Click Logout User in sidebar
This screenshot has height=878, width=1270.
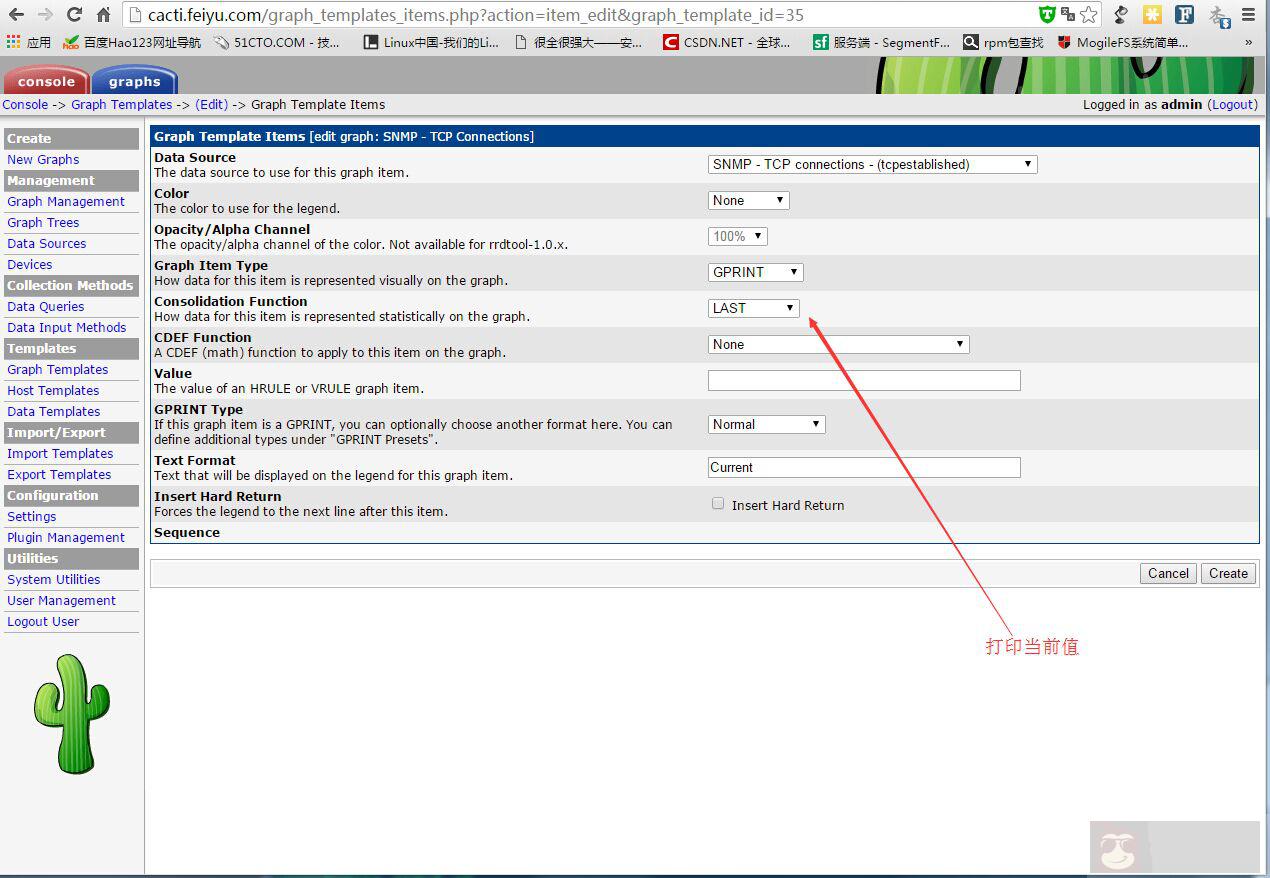pyautogui.click(x=43, y=621)
